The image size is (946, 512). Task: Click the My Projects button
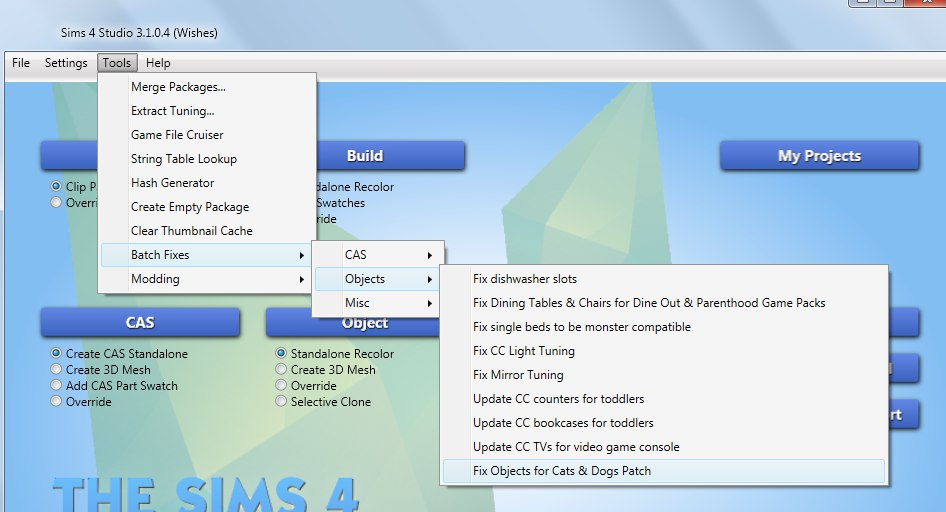[x=819, y=156]
